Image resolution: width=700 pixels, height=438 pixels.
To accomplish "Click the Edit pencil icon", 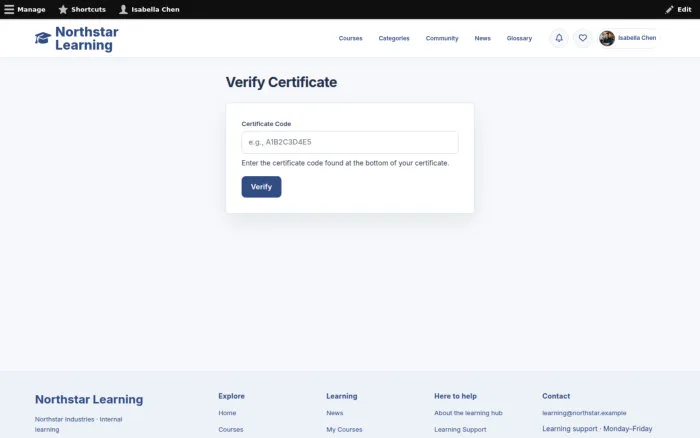I will pyautogui.click(x=669, y=9).
